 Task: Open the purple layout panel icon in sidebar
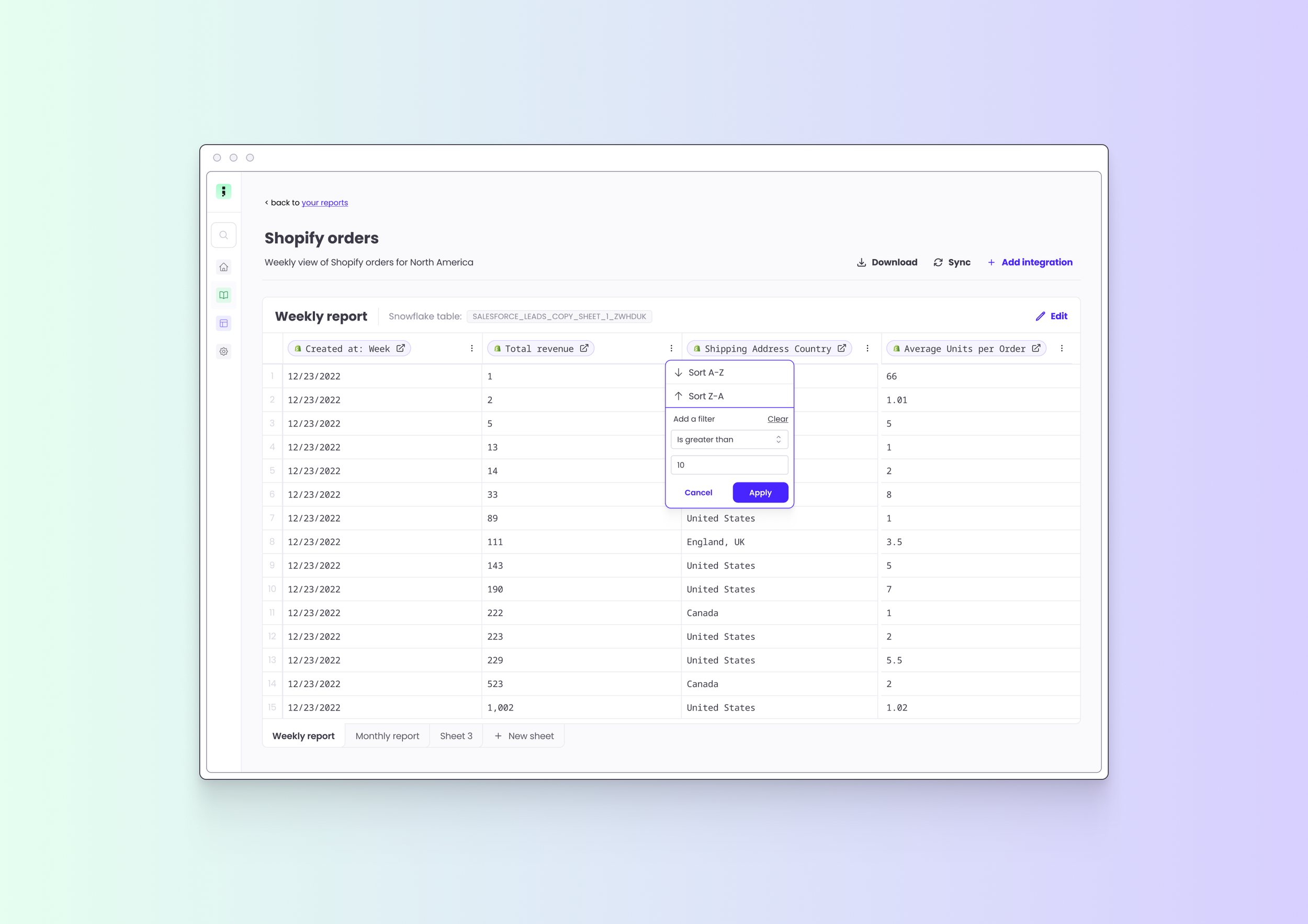coord(223,323)
